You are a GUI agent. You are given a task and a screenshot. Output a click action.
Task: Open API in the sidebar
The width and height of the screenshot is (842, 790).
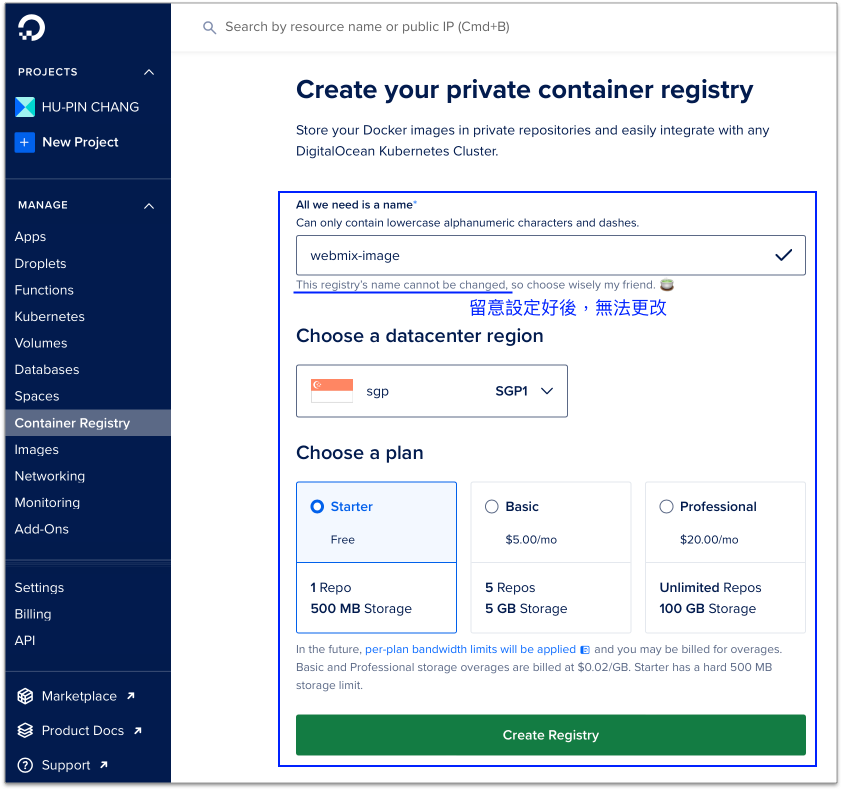25,641
